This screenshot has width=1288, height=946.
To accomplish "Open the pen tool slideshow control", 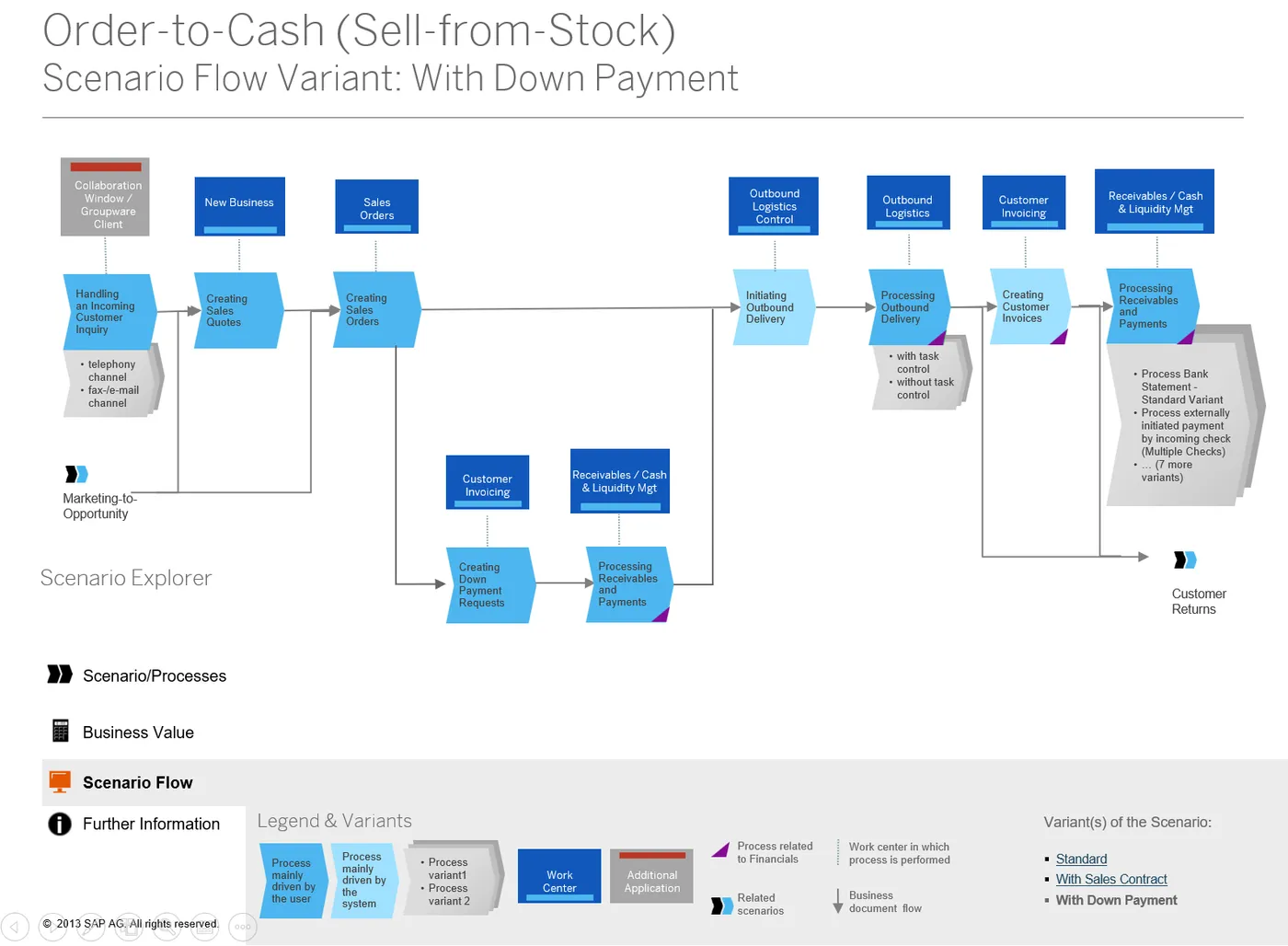I will tap(90, 927).
